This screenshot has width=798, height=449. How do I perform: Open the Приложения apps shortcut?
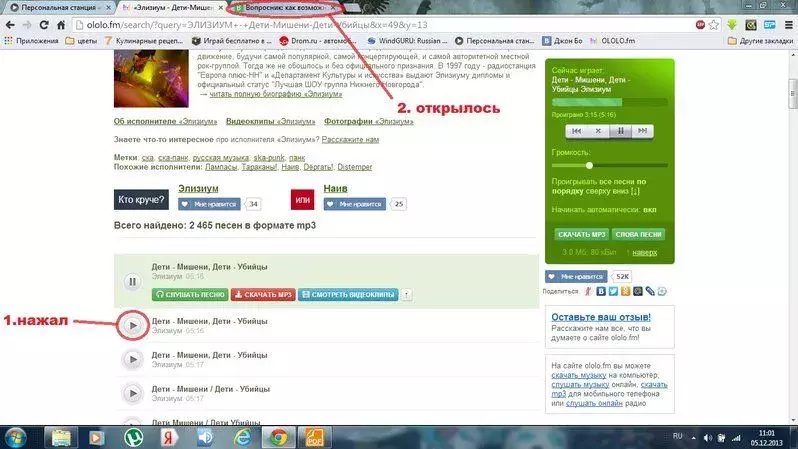(x=32, y=41)
